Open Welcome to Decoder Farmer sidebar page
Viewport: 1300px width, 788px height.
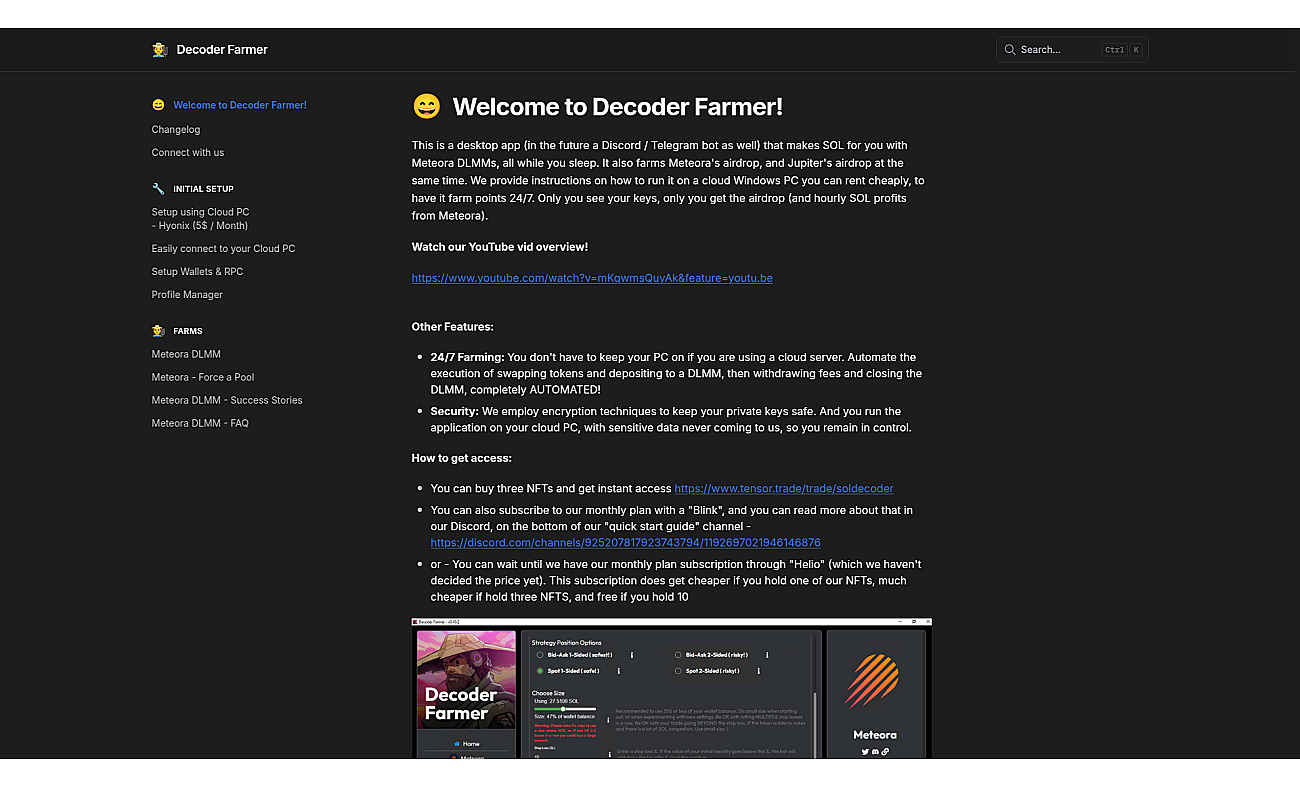tap(240, 105)
